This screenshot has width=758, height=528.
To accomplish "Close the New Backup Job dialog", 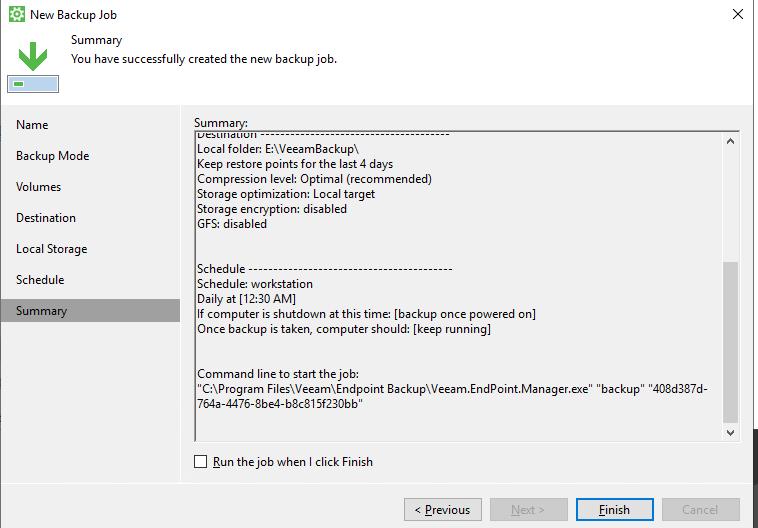I will (x=738, y=14).
